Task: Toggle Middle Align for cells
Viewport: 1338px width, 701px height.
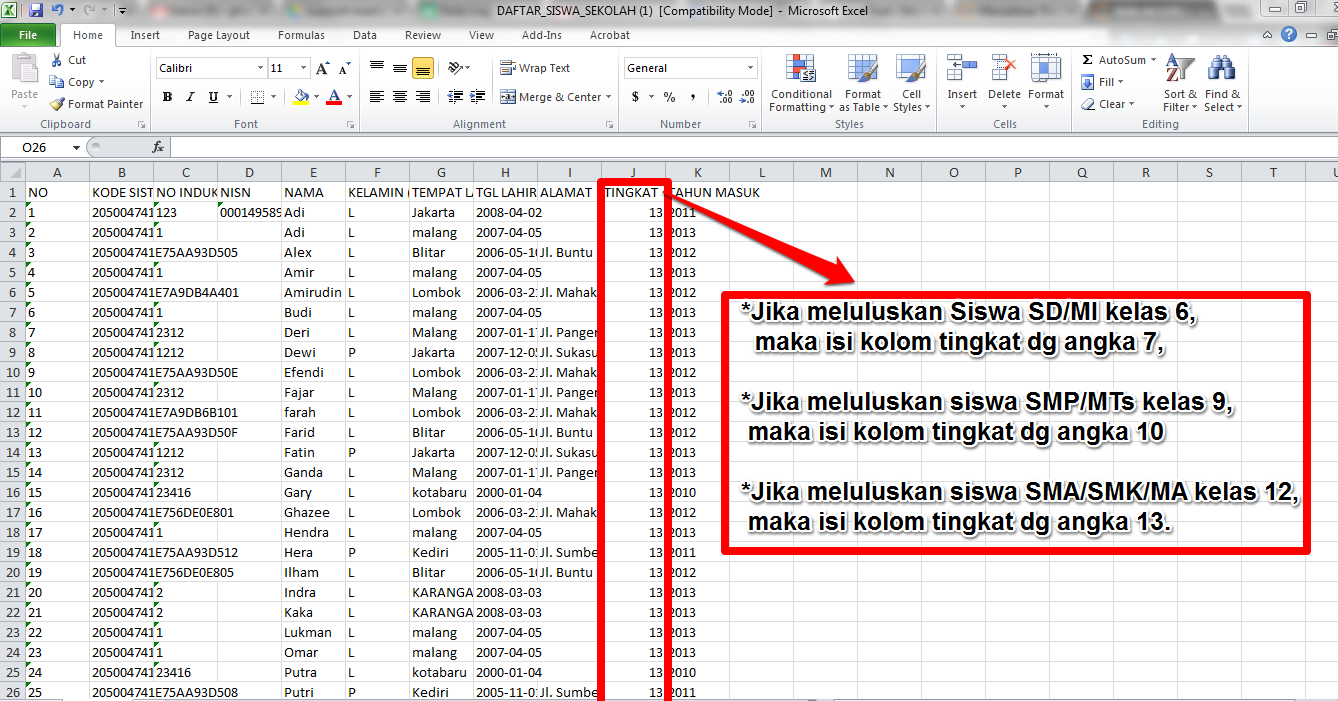Action: pos(400,68)
